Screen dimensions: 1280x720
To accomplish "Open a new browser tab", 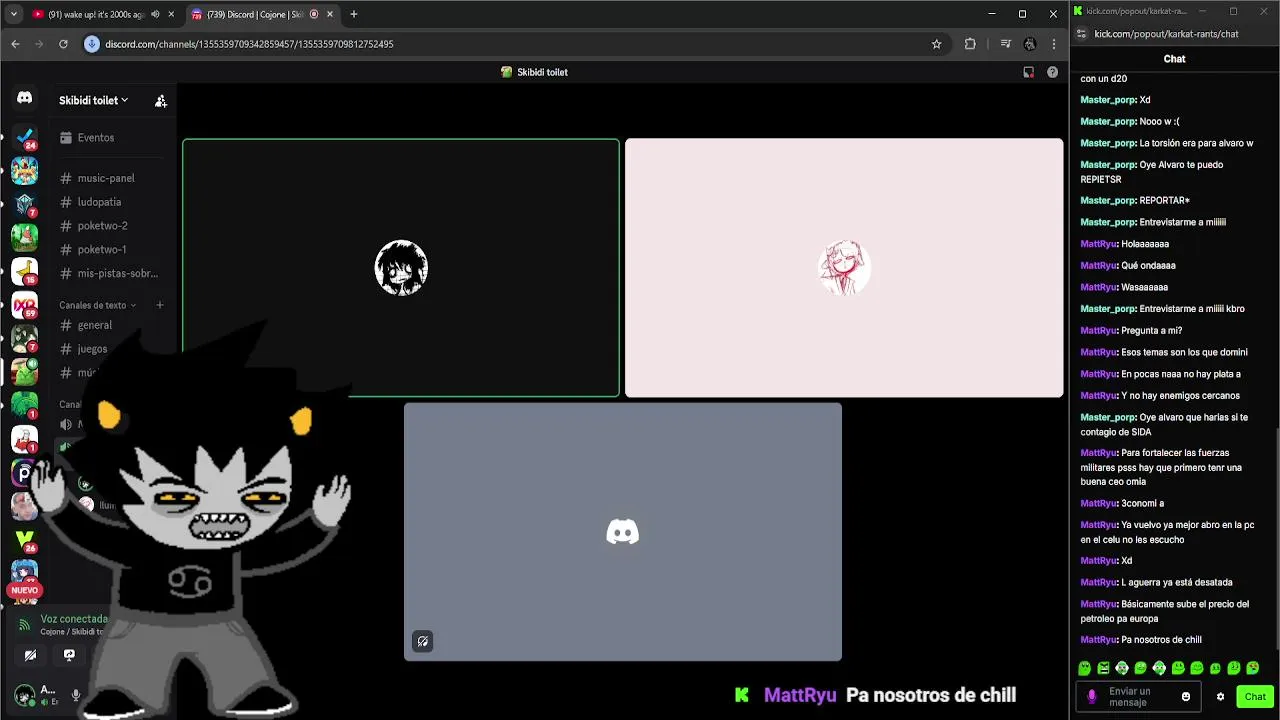I will click(x=354, y=14).
